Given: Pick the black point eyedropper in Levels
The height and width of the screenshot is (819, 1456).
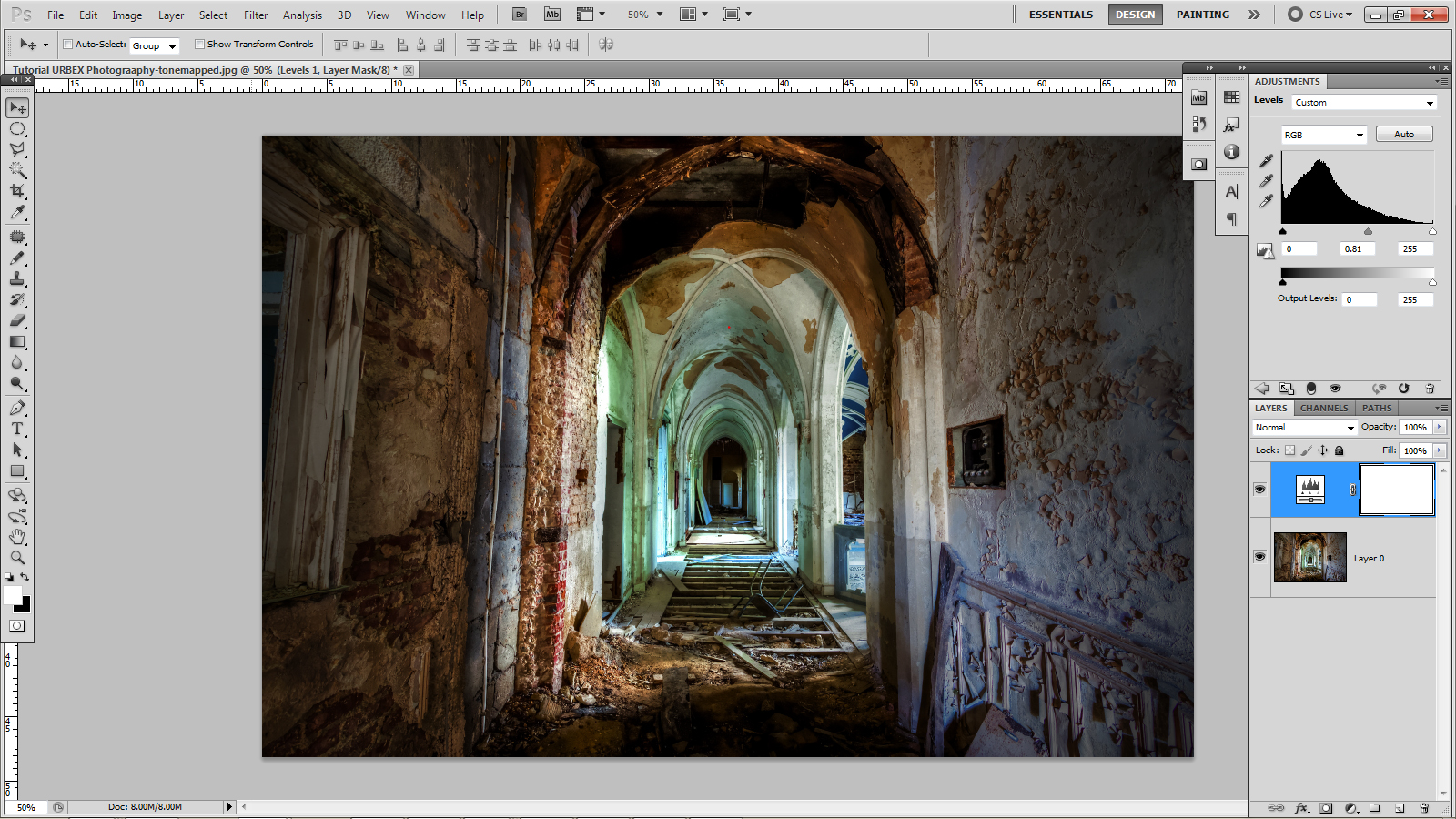Looking at the screenshot, I should pyautogui.click(x=1266, y=161).
